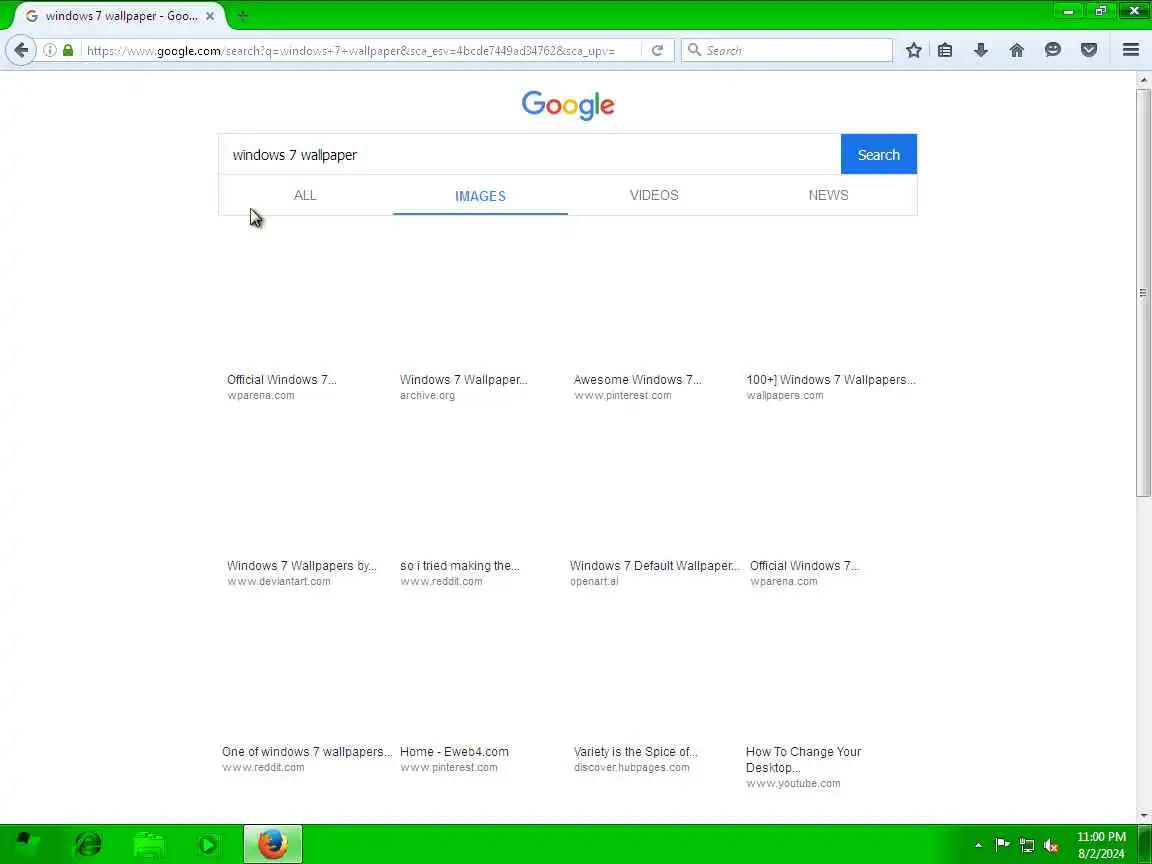1152x864 pixels.
Task: Open One of windows 7 wallpapers... reddit result
Action: (x=307, y=752)
